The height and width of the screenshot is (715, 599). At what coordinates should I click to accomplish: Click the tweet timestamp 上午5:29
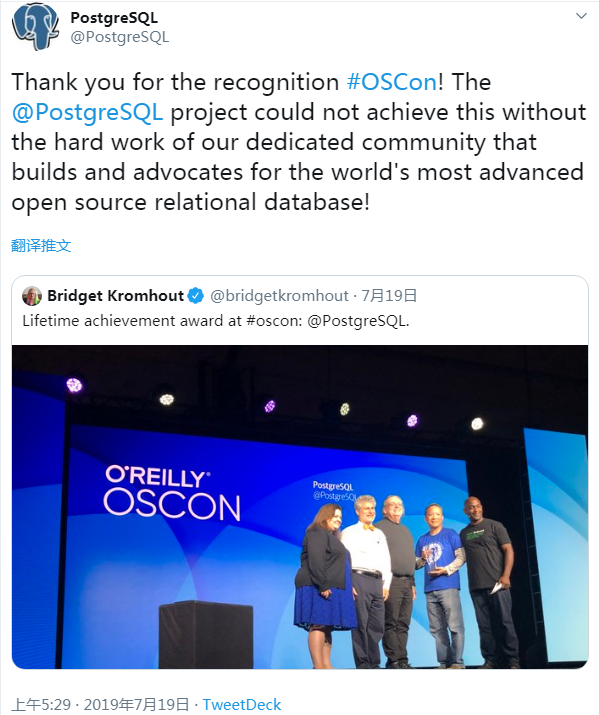[x=41, y=705]
